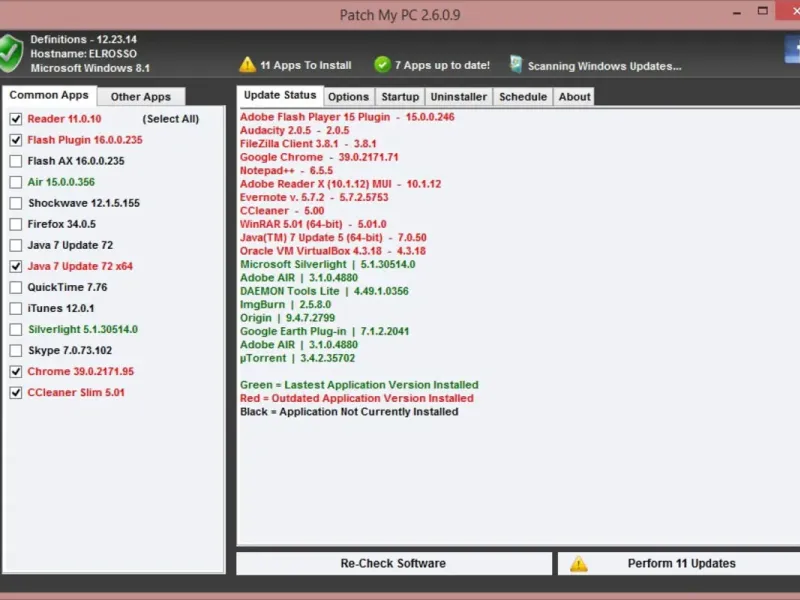Open the Options tab
800x600 pixels.
pos(348,97)
